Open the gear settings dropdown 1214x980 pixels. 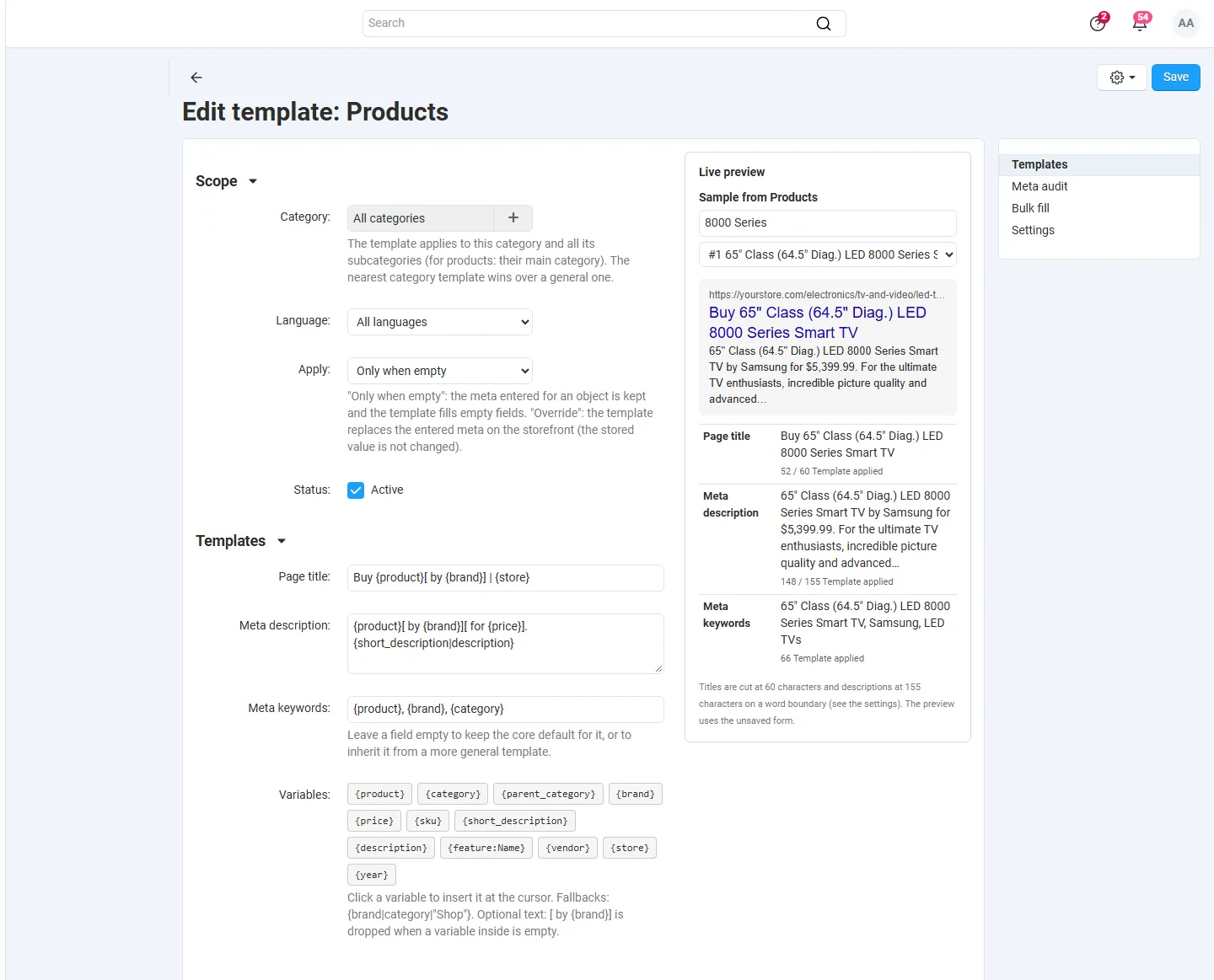coord(1122,78)
